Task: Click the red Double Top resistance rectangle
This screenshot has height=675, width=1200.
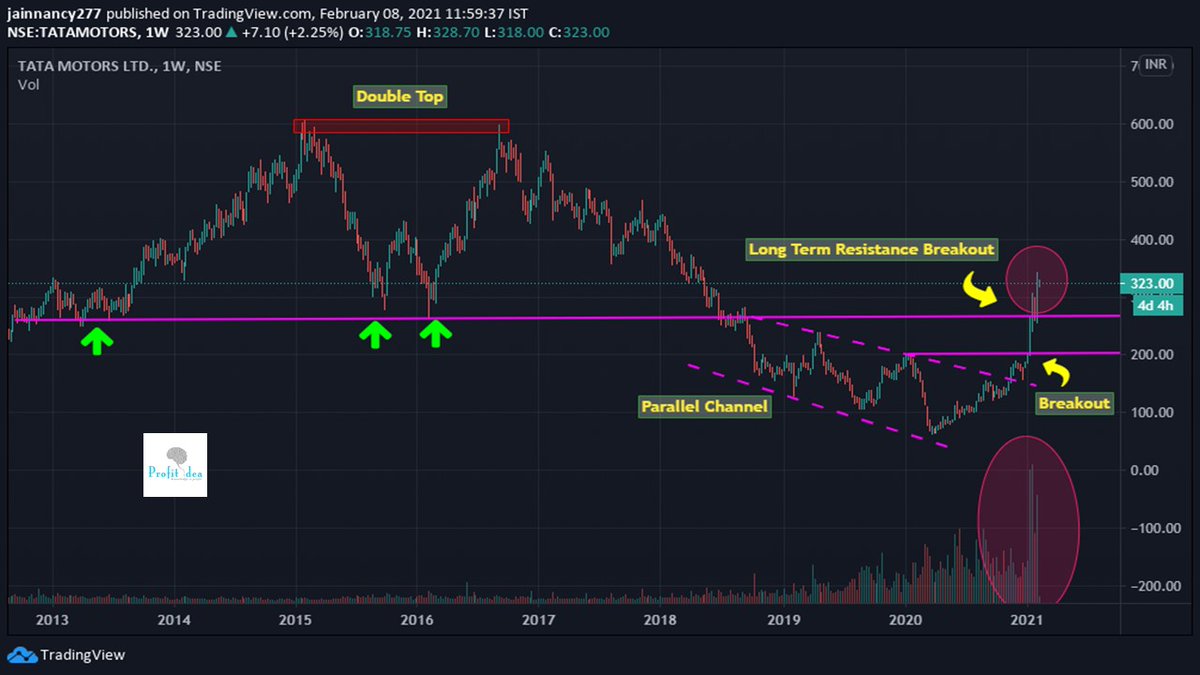Action: [x=401, y=126]
